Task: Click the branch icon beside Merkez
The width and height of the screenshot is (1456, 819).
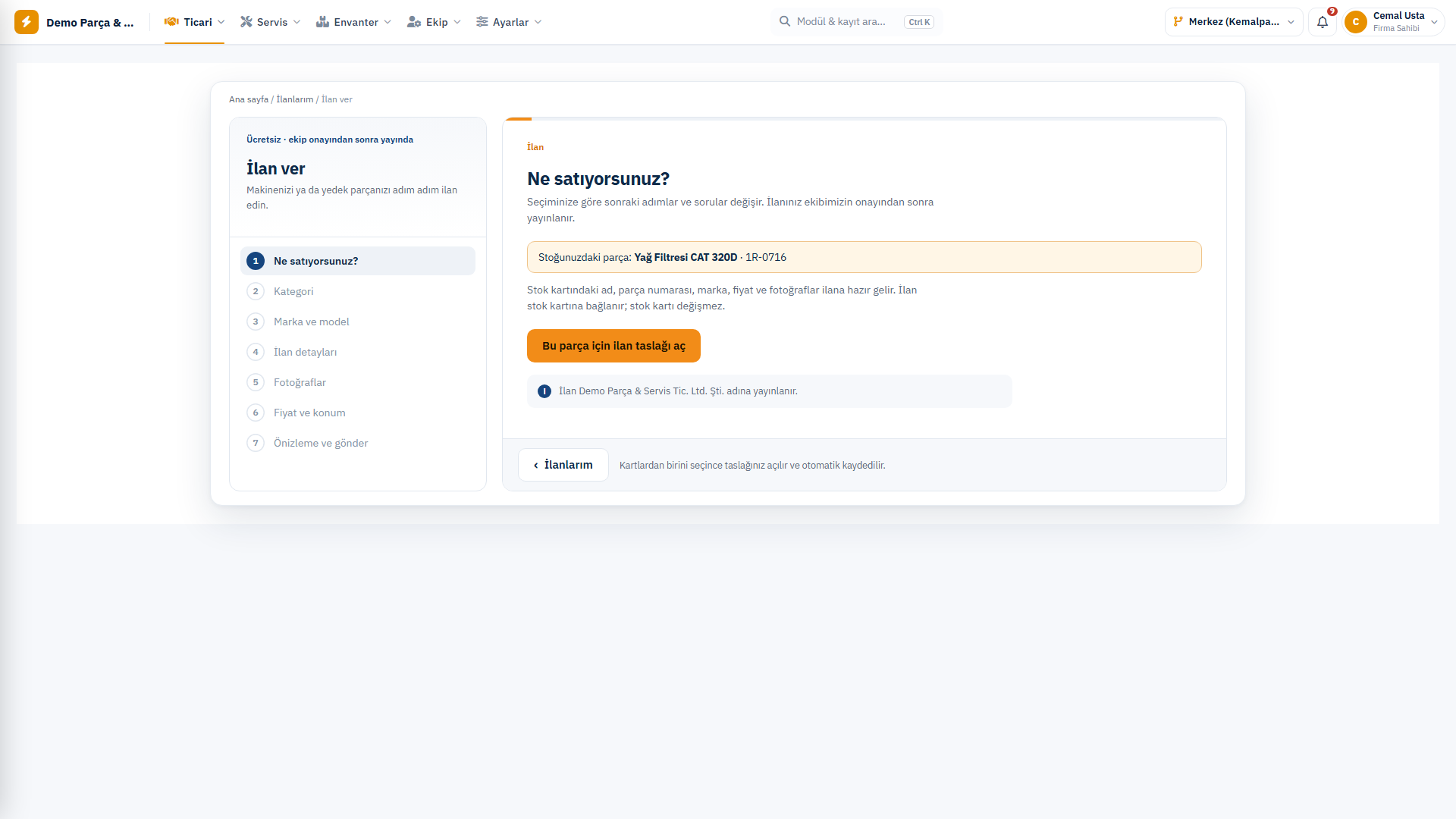Action: [1178, 21]
